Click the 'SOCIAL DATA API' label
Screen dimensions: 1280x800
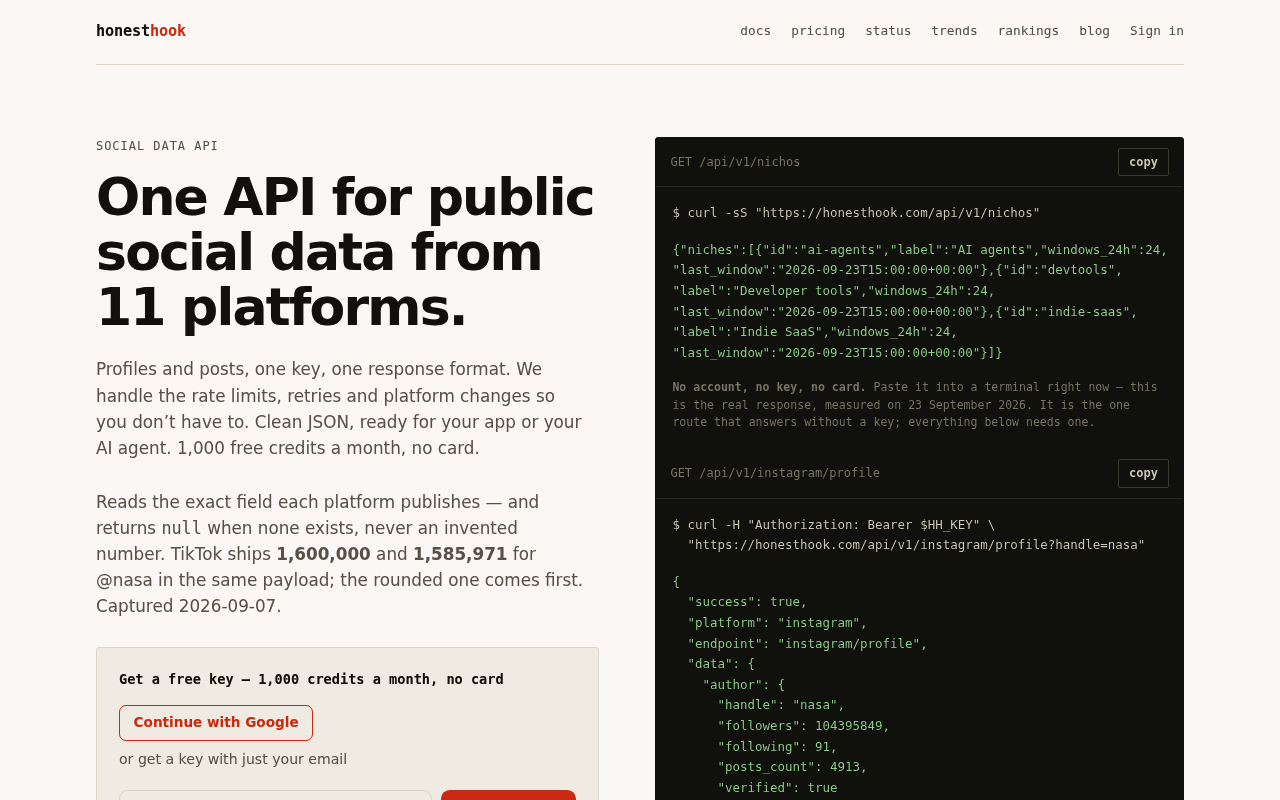coord(157,146)
